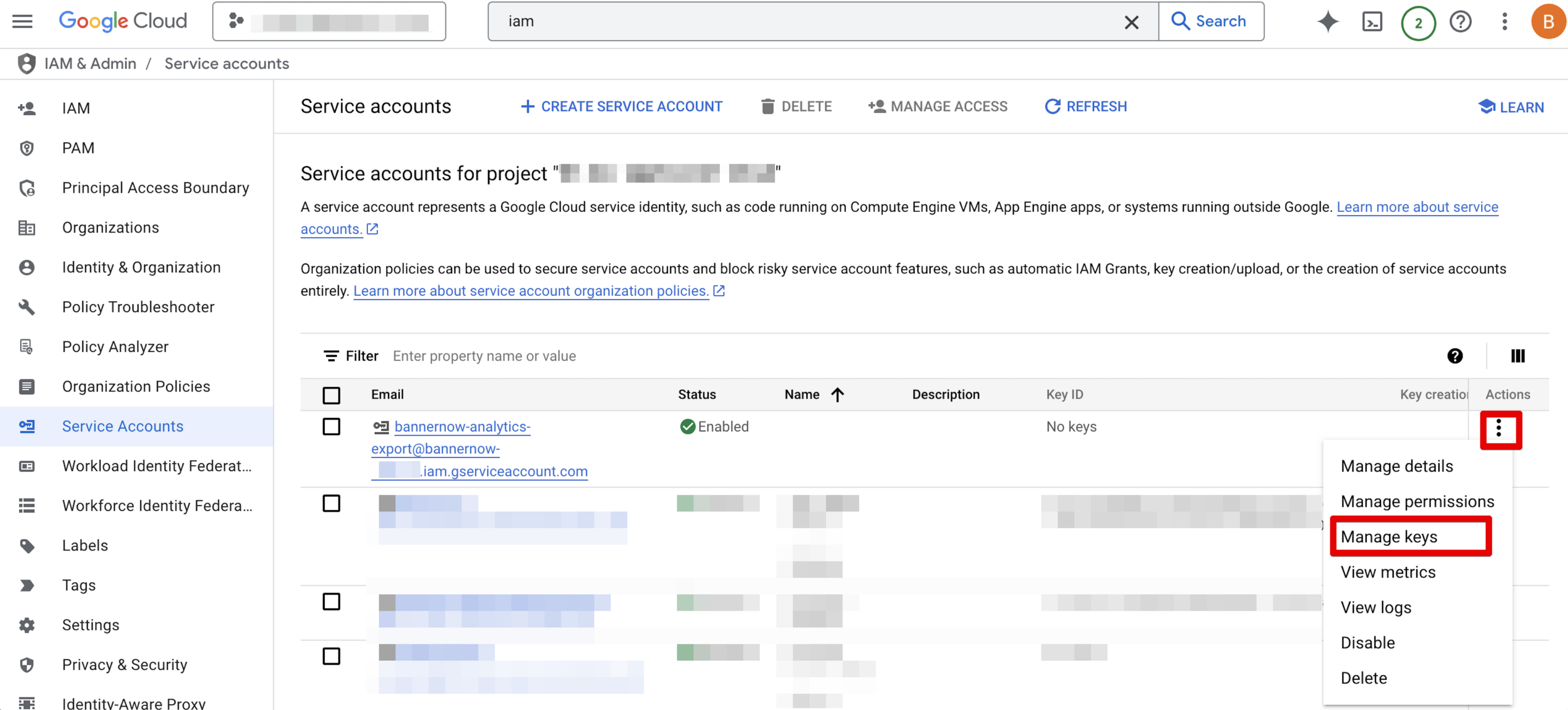
Task: Click the Labels tag icon
Action: (x=27, y=546)
